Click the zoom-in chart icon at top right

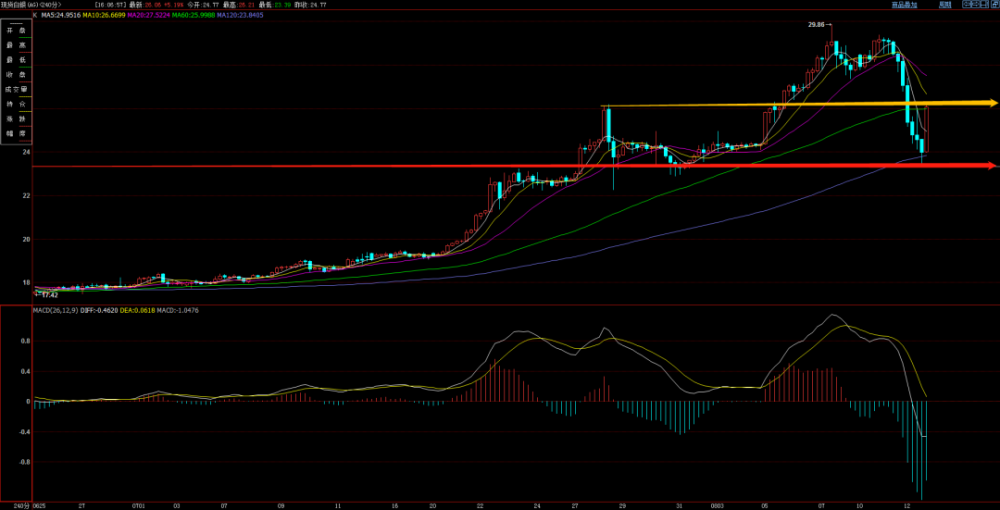click(x=976, y=4)
